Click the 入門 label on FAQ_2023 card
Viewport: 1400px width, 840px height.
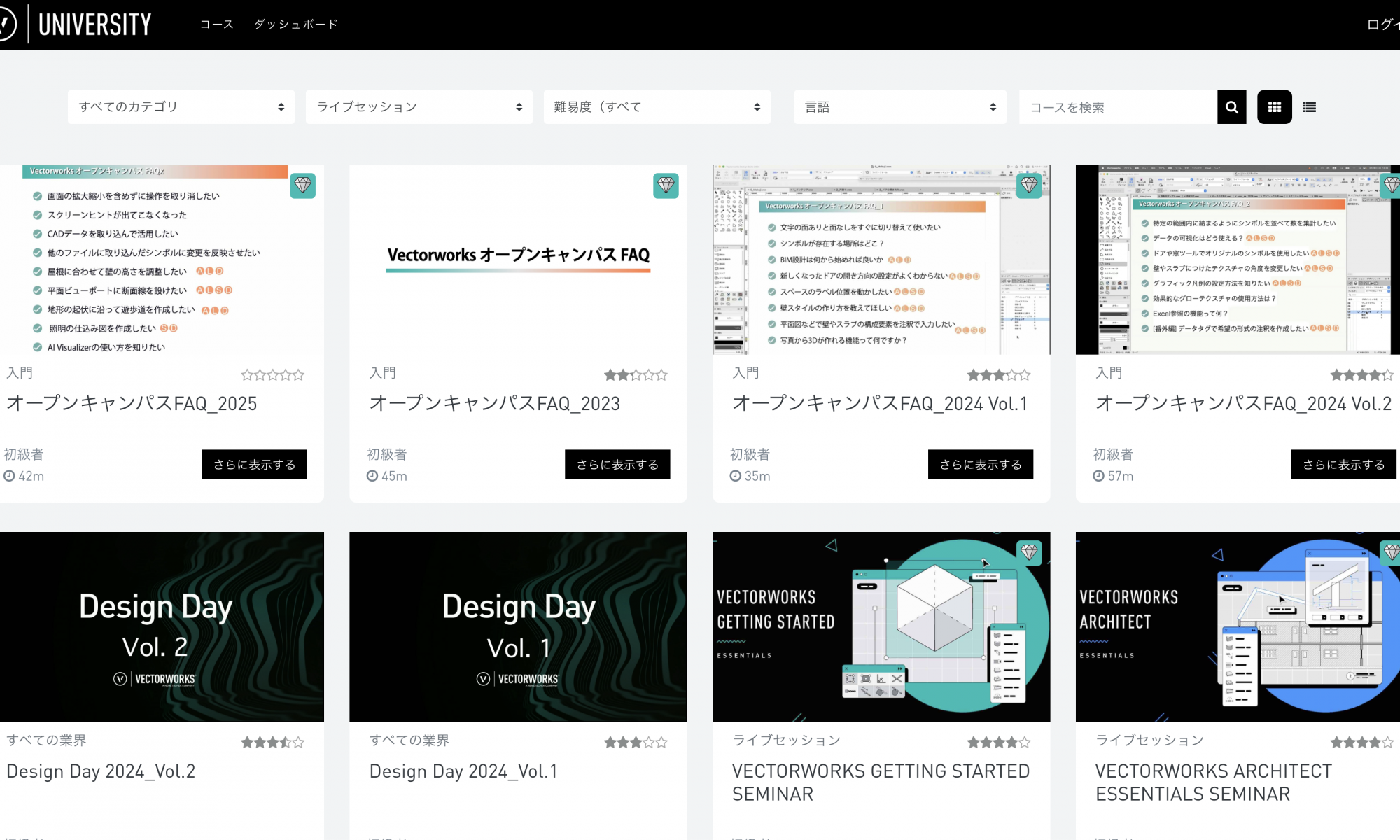[x=383, y=373]
